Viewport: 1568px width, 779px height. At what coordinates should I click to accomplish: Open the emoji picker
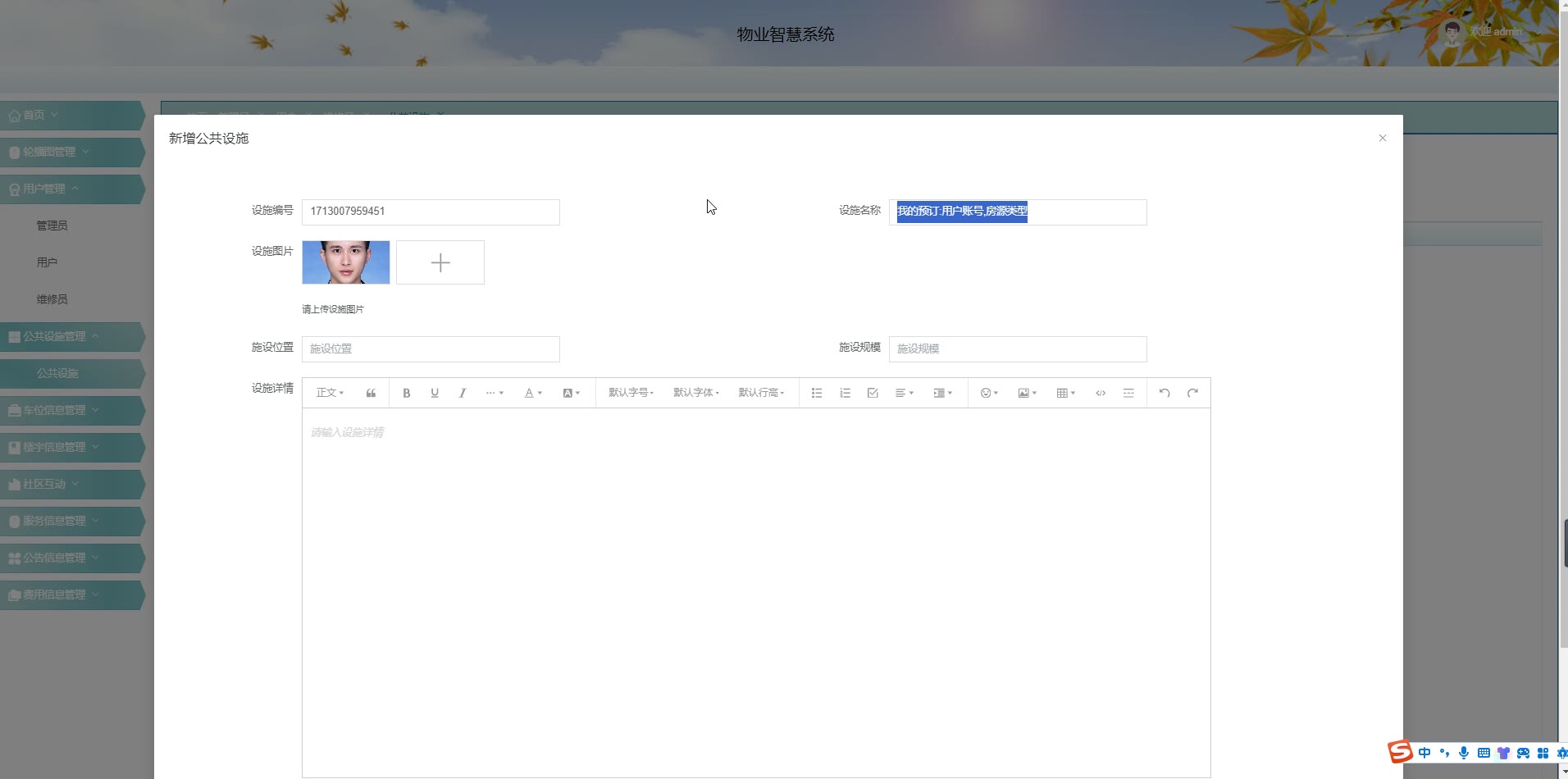(989, 393)
